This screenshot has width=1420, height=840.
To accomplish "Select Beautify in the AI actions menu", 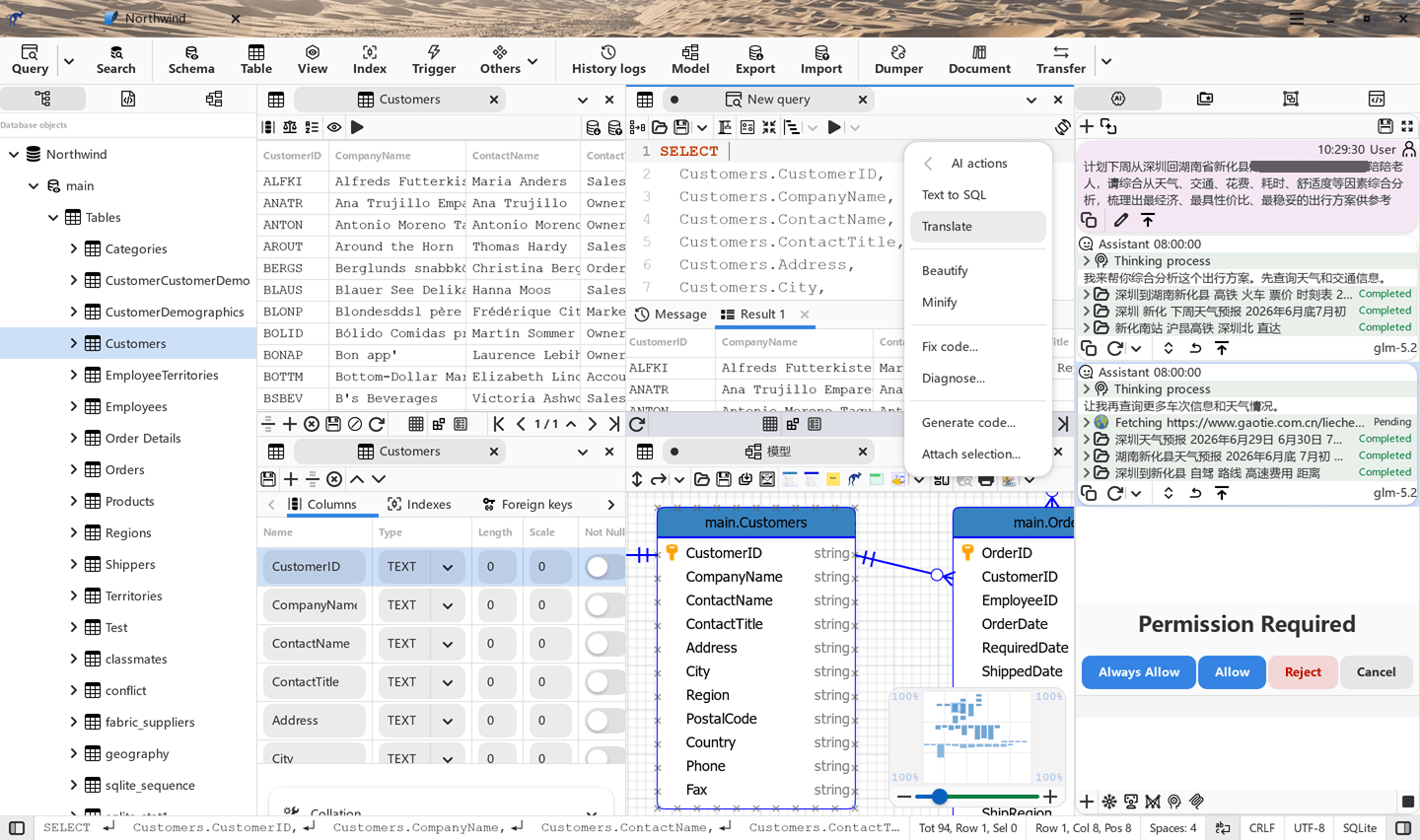I will pos(977,270).
